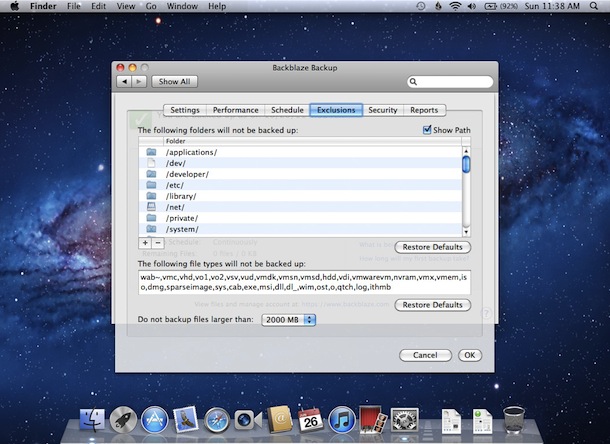The height and width of the screenshot is (444, 610).
Task: Click Show All in the toolbar
Action: (174, 81)
